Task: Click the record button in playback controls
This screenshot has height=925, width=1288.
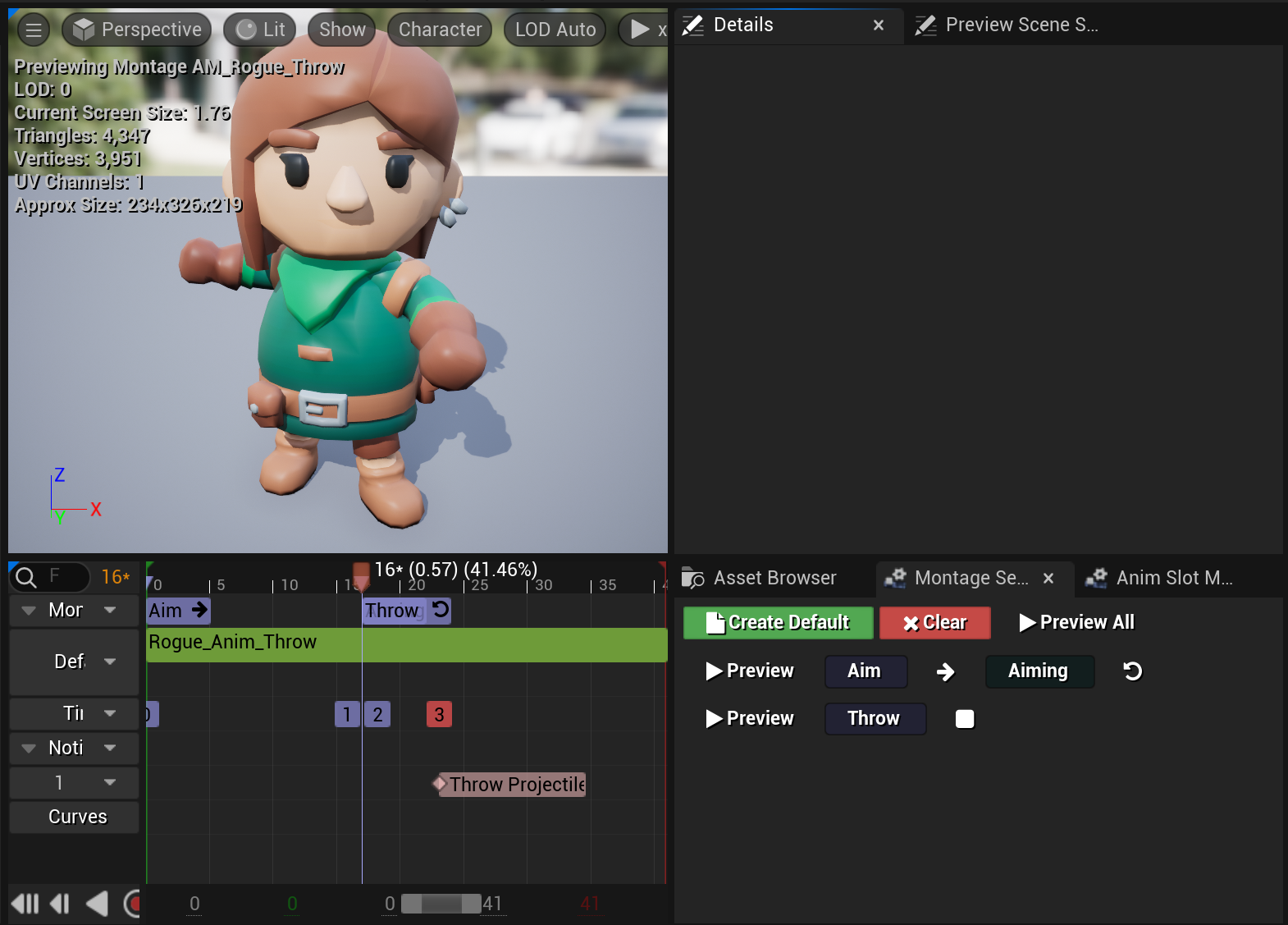Action: pyautogui.click(x=133, y=904)
